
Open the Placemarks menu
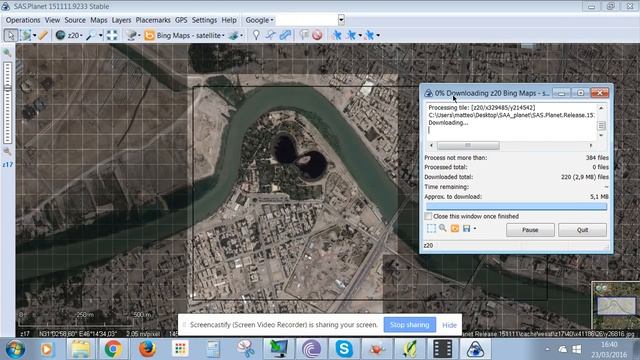pyautogui.click(x=153, y=20)
